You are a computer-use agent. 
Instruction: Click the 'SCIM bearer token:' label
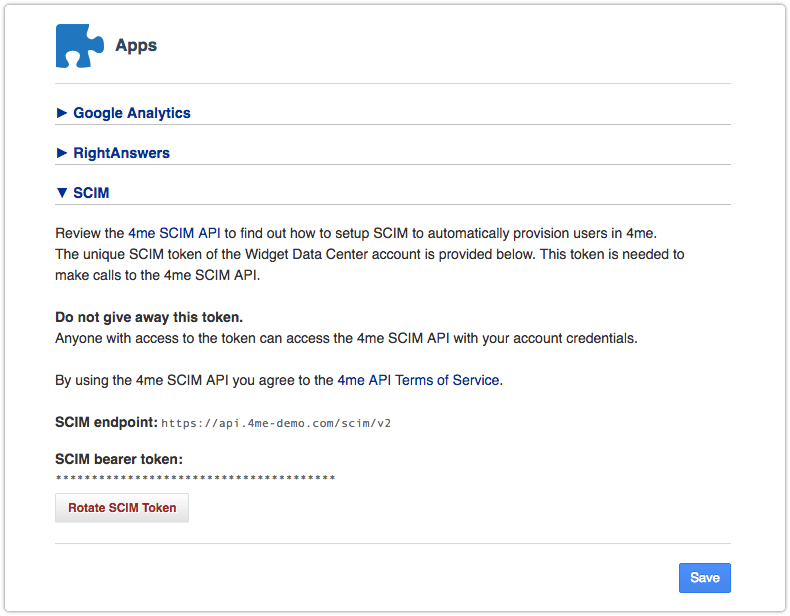coord(119,459)
